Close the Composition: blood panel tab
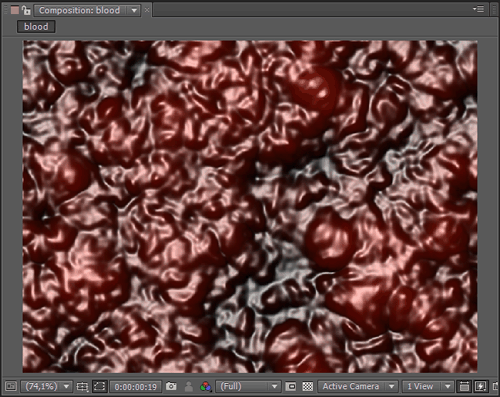The height and width of the screenshot is (397, 500). tap(147, 10)
